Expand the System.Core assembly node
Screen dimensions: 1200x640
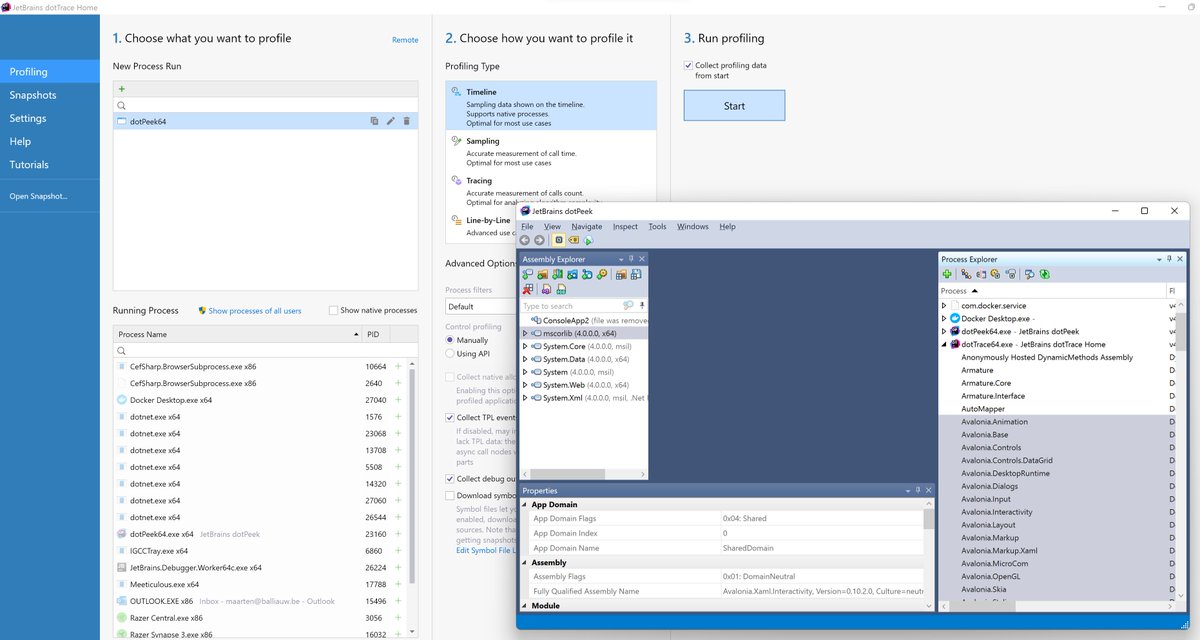pyautogui.click(x=525, y=346)
